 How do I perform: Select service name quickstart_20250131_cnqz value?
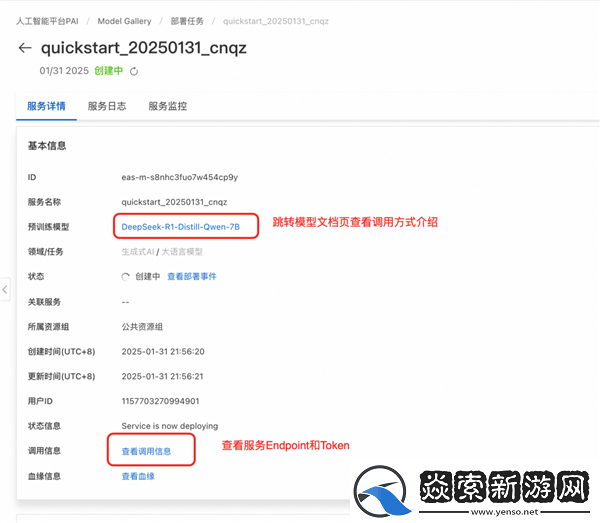pos(174,202)
